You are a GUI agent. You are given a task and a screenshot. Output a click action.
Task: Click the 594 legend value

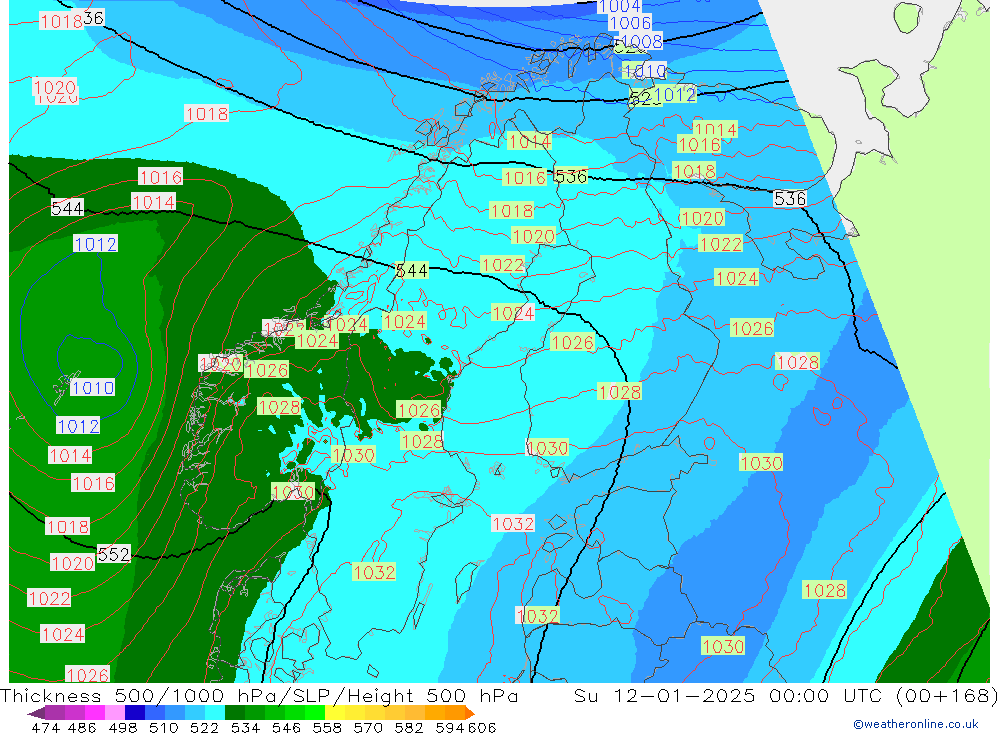coord(449,727)
